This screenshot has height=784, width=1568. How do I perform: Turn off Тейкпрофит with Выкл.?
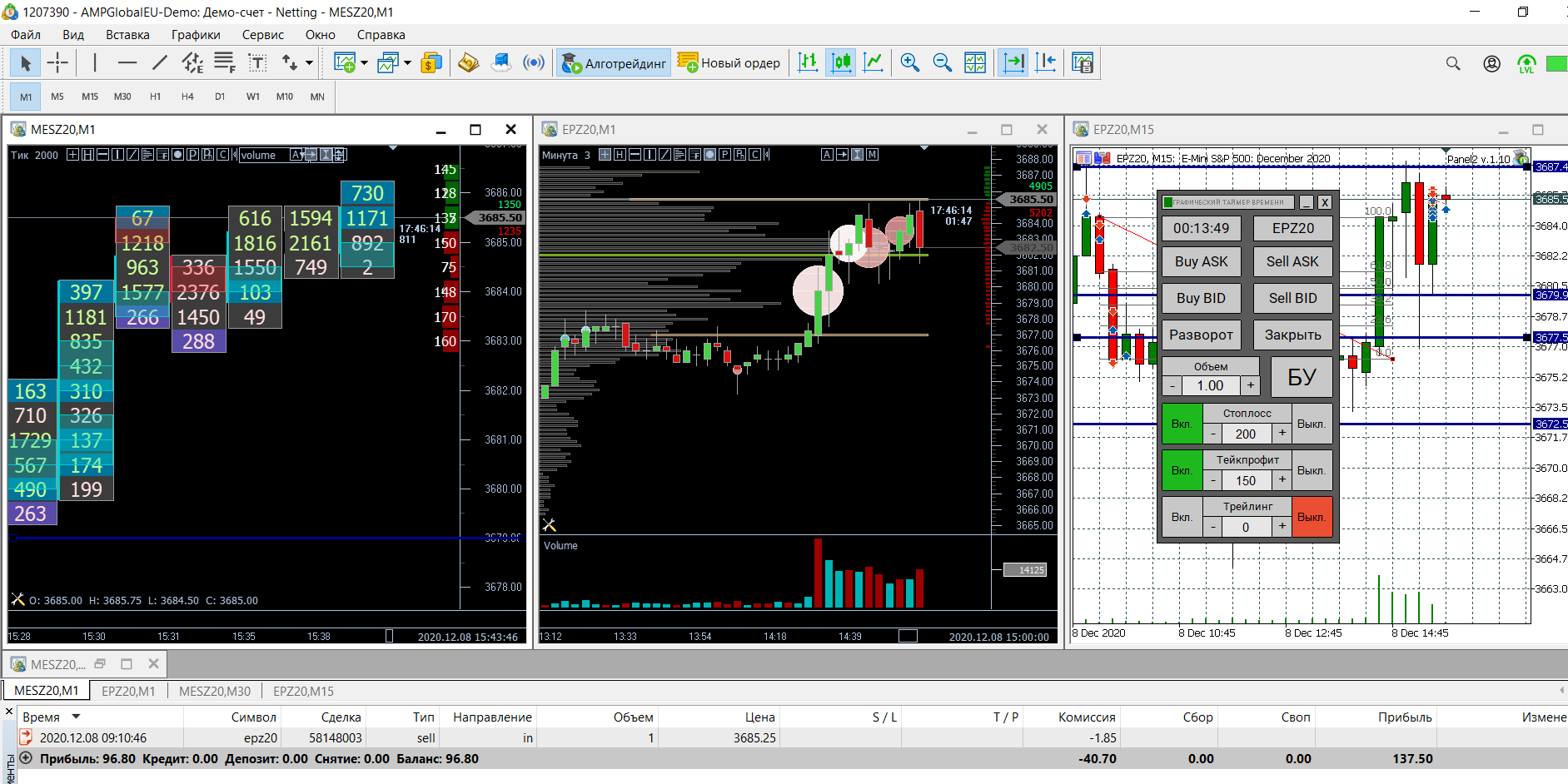tap(1312, 470)
